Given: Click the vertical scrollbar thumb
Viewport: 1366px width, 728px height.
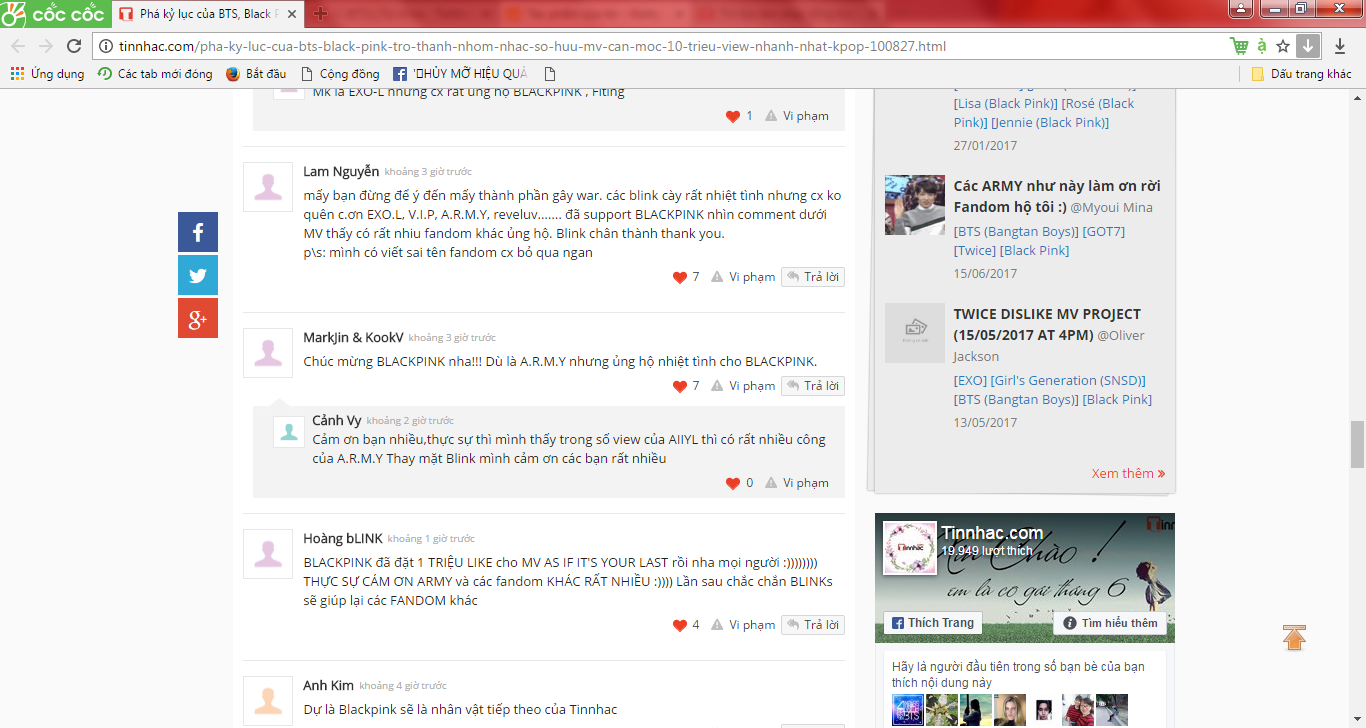Looking at the screenshot, I should point(1357,444).
